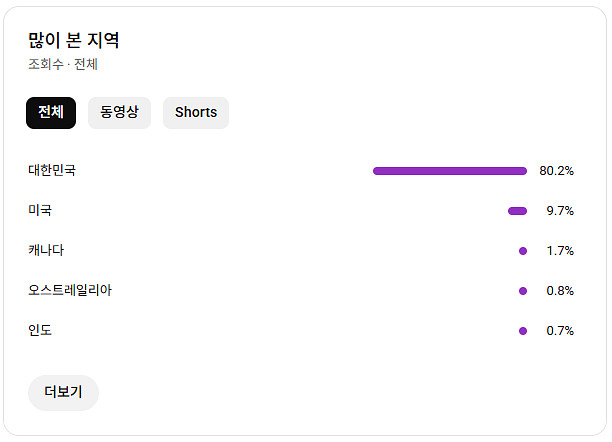Click the short purple bar for 미국

517,211
